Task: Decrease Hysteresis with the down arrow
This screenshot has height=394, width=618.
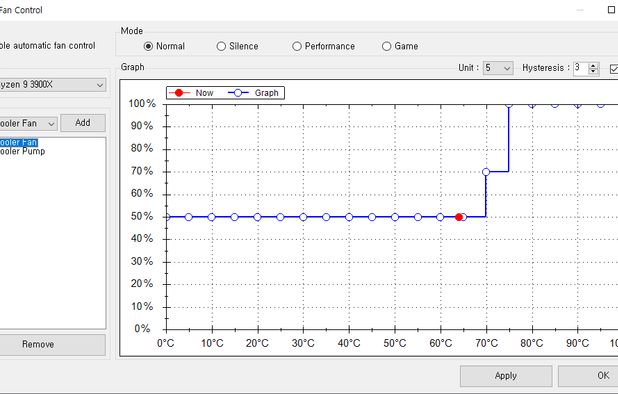Action: [593, 71]
